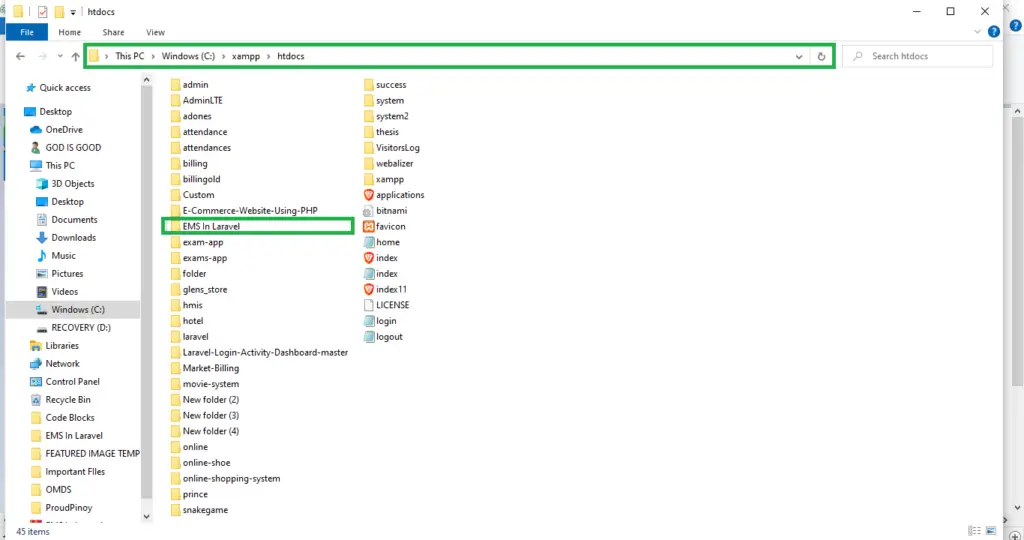Screen dimensions: 1024x540
Task: Open the LICENSE file
Action: (391, 305)
